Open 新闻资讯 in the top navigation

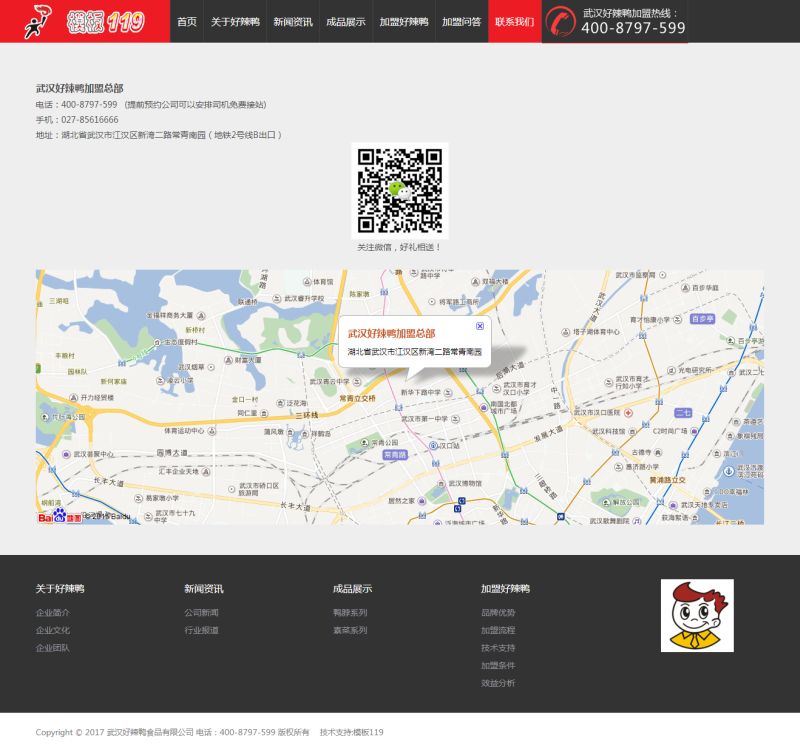point(293,21)
